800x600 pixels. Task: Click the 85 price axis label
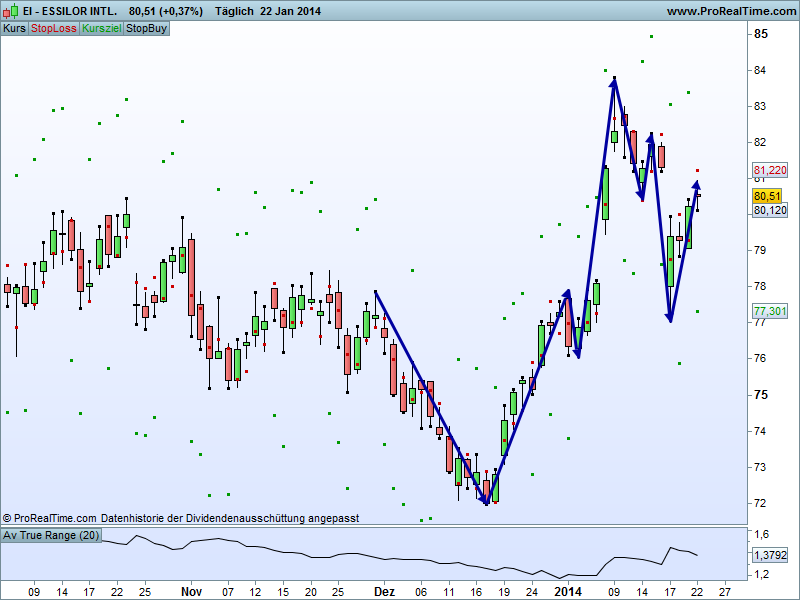[x=760, y=34]
